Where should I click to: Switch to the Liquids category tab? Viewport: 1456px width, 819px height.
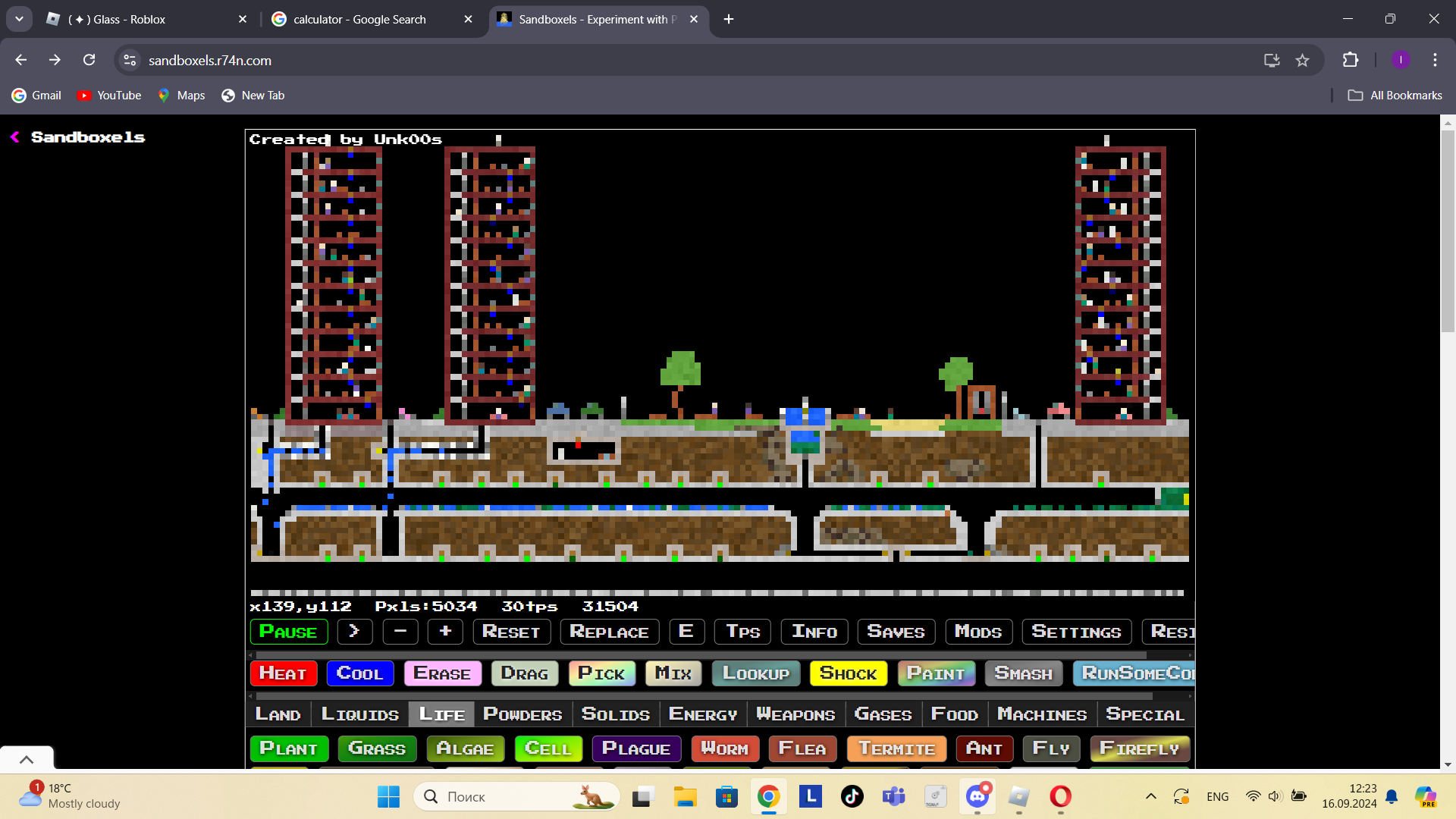tap(359, 714)
